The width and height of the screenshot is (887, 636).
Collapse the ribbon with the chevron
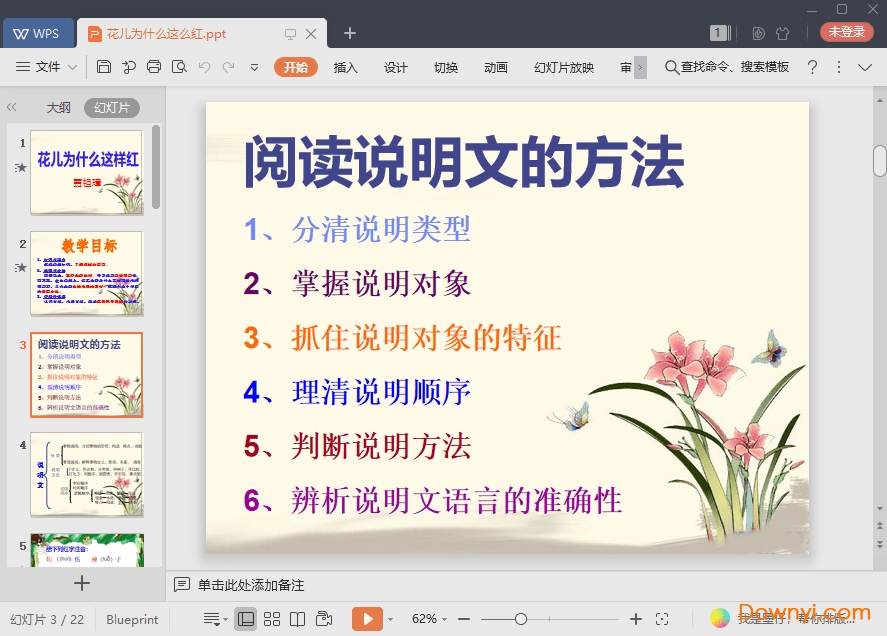(865, 67)
